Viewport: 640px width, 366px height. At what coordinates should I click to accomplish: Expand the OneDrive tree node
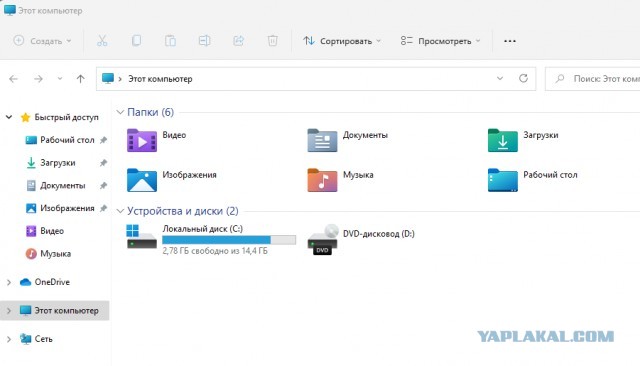pos(9,282)
